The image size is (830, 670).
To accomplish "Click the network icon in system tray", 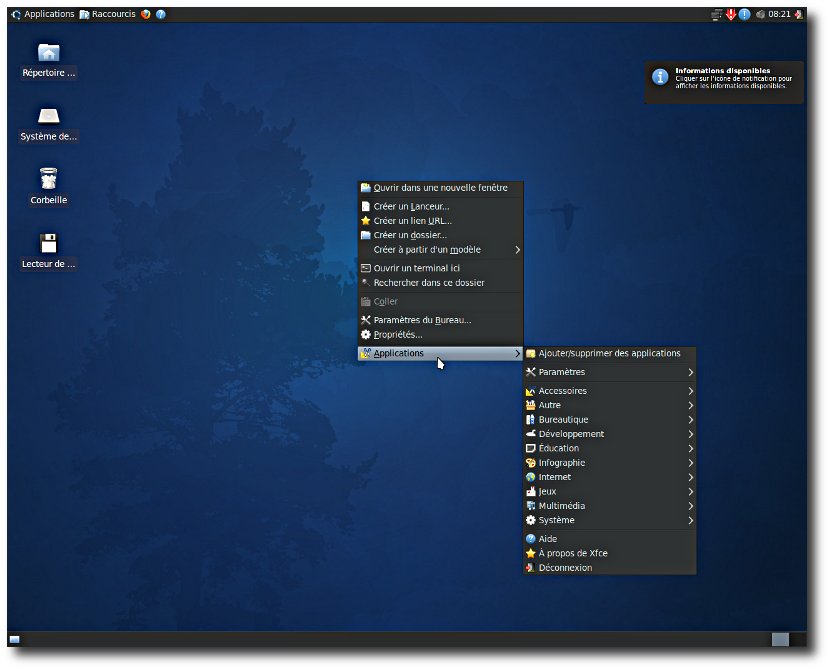I will pyautogui.click(x=716, y=14).
